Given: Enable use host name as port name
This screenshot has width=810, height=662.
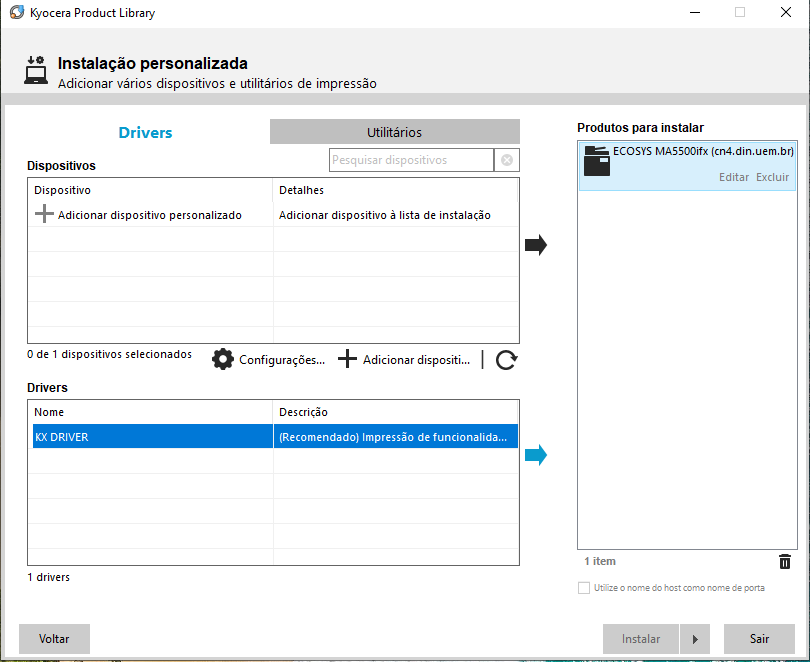Looking at the screenshot, I should coord(584,588).
